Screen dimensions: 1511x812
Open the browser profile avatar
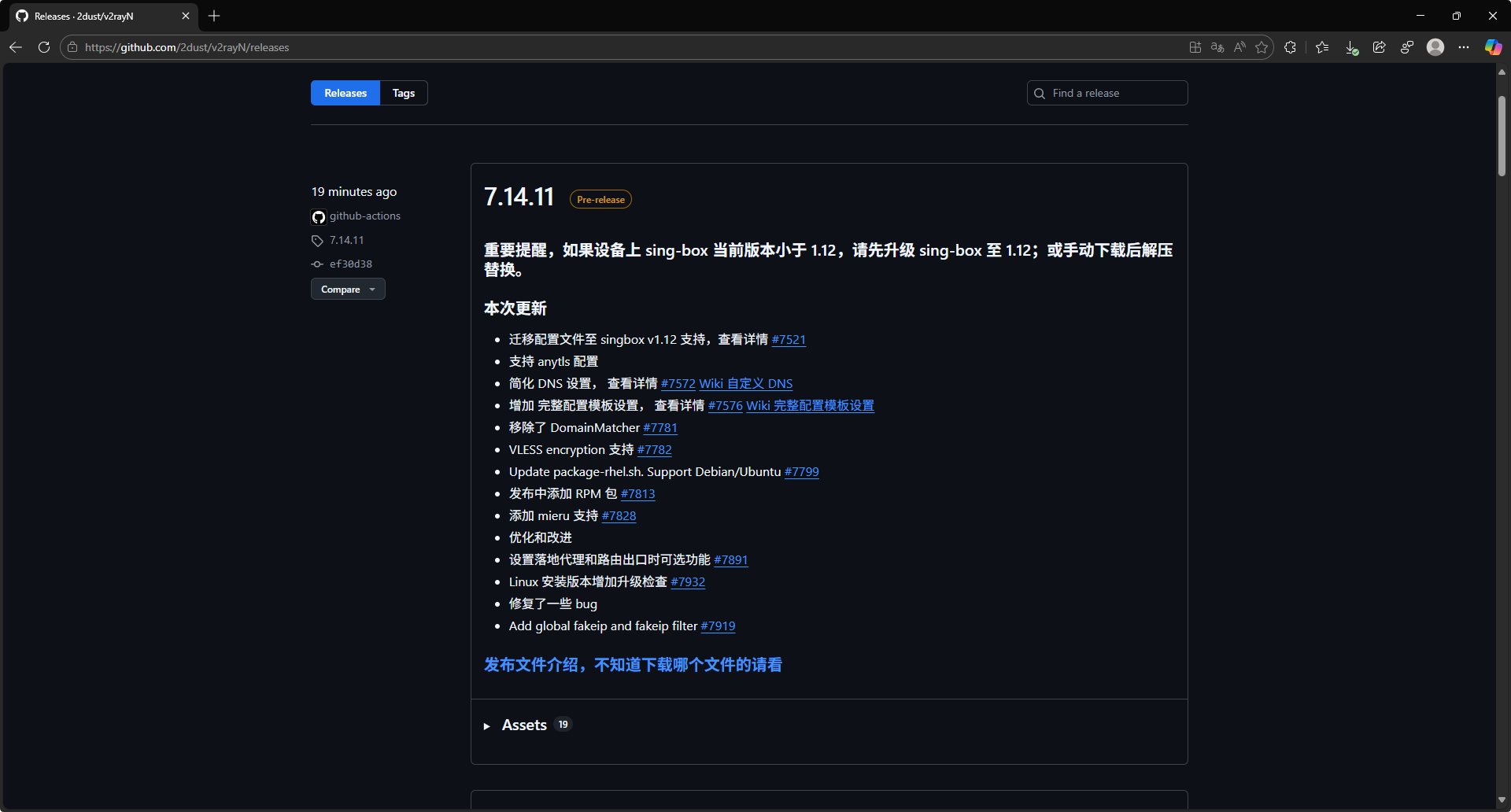[x=1435, y=47]
